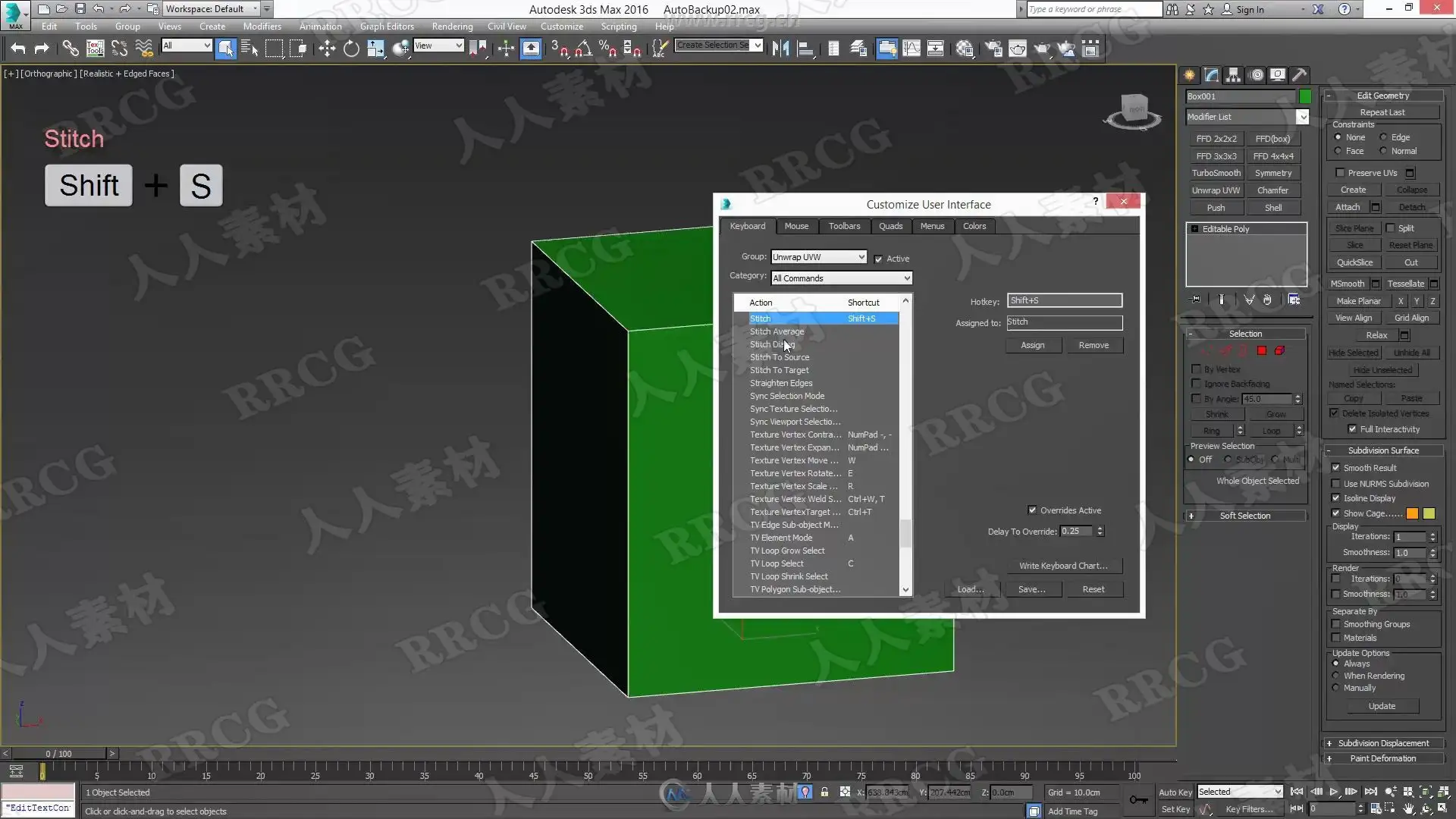Open the Hierarchy command panel tab

(1233, 74)
